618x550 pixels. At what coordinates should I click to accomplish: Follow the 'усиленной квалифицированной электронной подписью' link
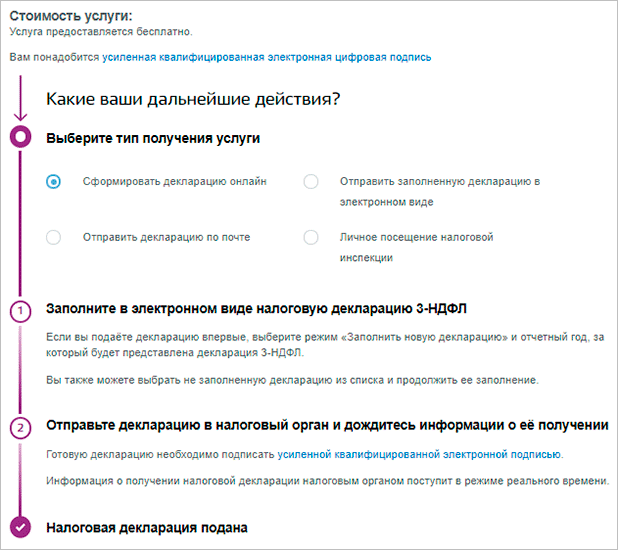coord(419,455)
